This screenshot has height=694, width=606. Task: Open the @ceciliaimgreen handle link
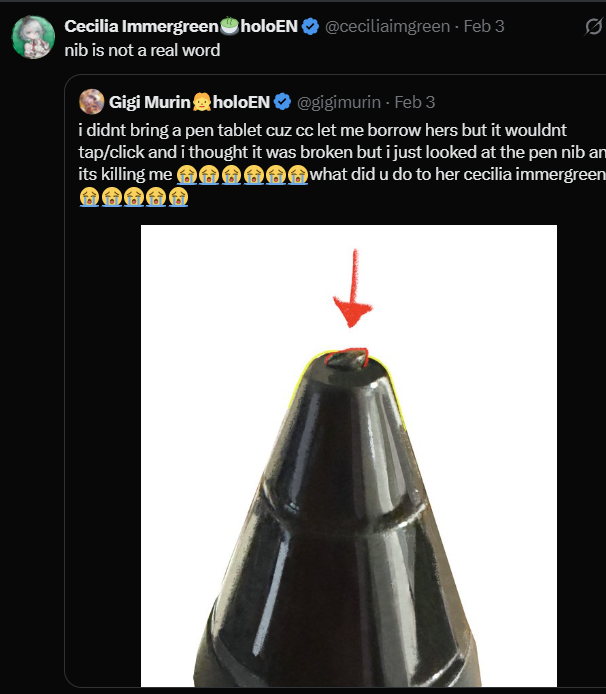coord(387,27)
